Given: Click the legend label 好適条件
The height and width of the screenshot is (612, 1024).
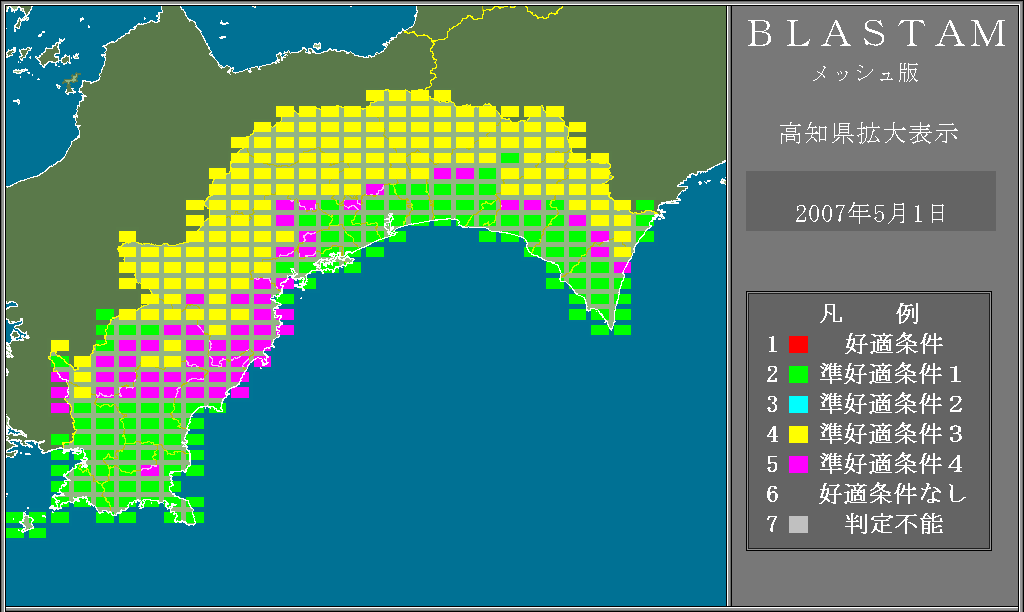Looking at the screenshot, I should [x=894, y=344].
